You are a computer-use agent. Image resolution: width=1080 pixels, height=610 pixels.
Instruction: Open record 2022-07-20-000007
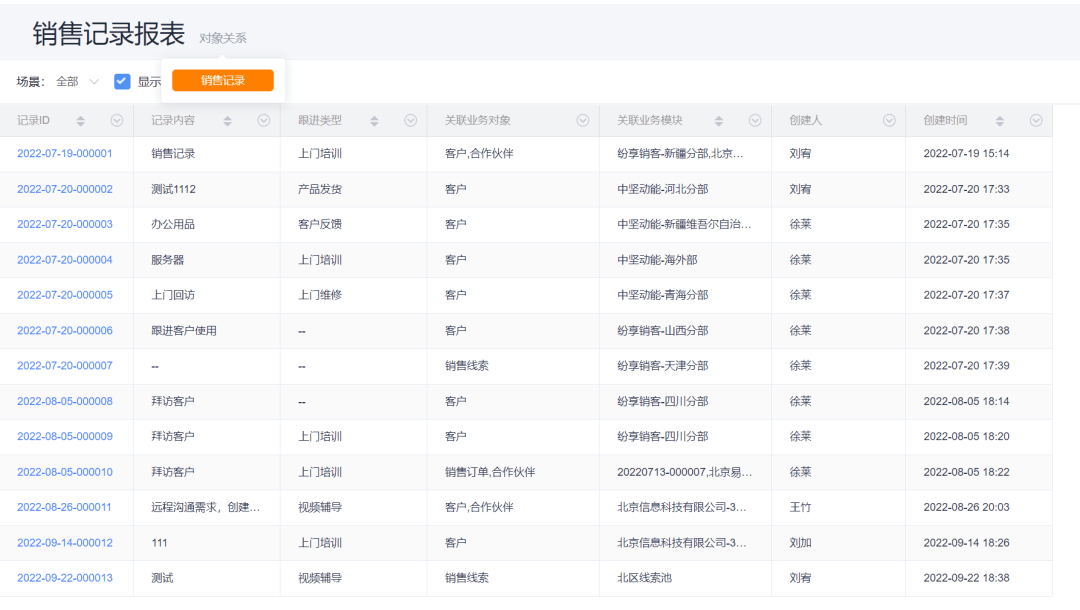pos(65,366)
